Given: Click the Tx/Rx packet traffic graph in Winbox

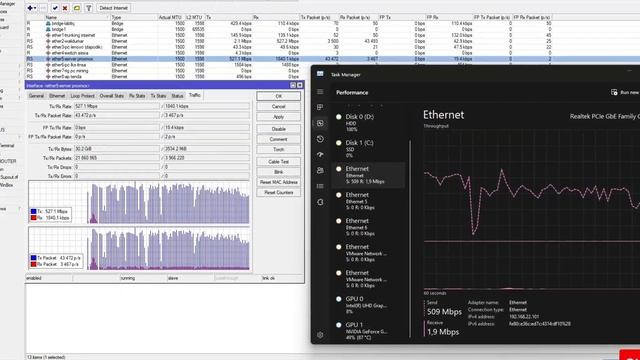Looking at the screenshot, I should [139, 249].
